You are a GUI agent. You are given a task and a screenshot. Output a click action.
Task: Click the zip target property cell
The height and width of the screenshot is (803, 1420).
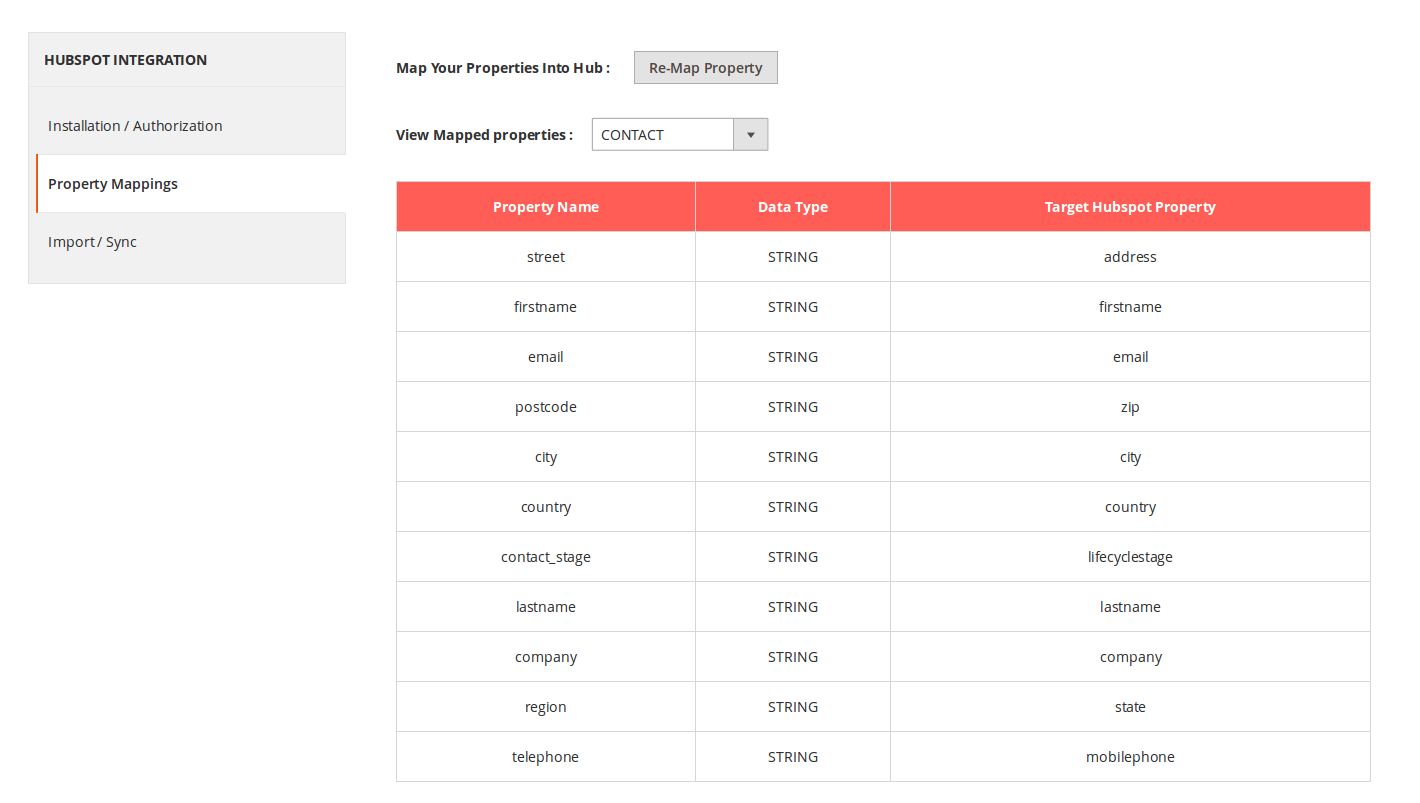tap(1130, 407)
